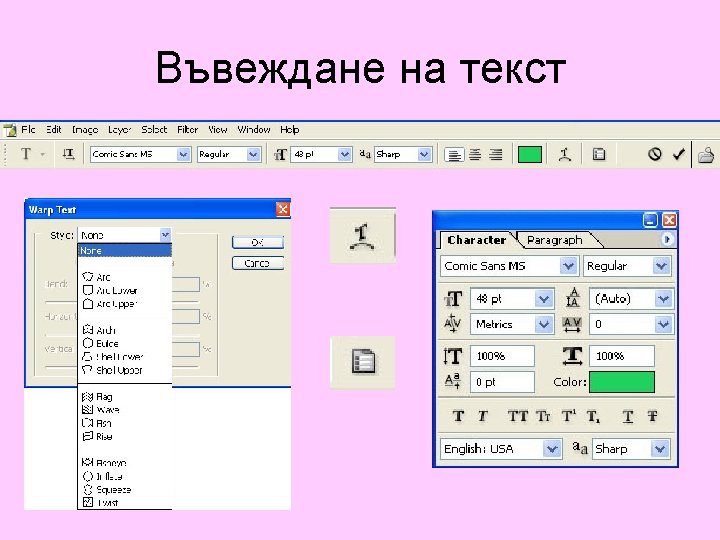The image size is (720, 540).
Task: Right align text in options bar
Action: [495, 154]
